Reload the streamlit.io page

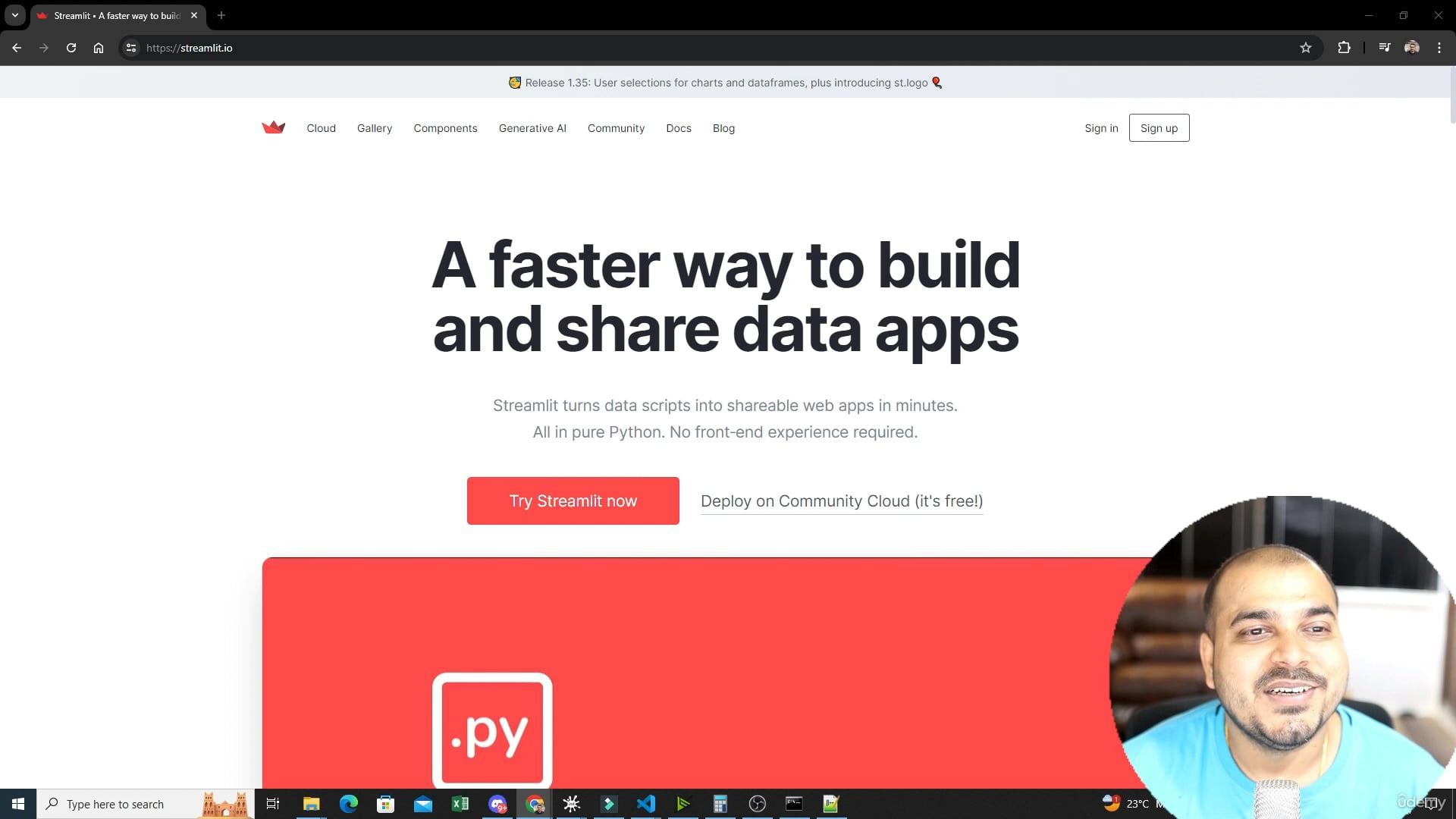click(x=71, y=48)
